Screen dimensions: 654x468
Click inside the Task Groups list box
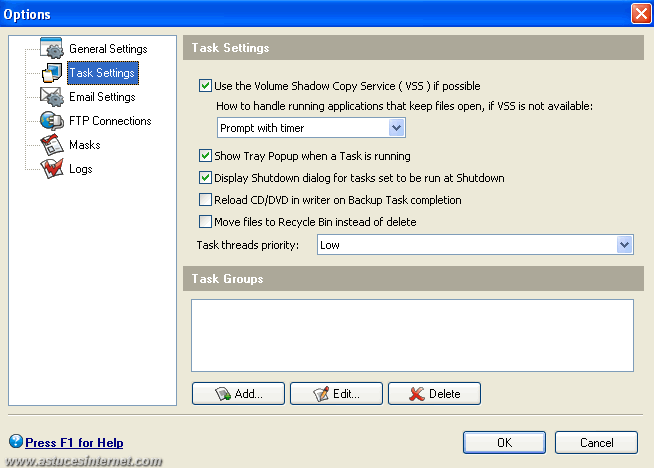413,335
